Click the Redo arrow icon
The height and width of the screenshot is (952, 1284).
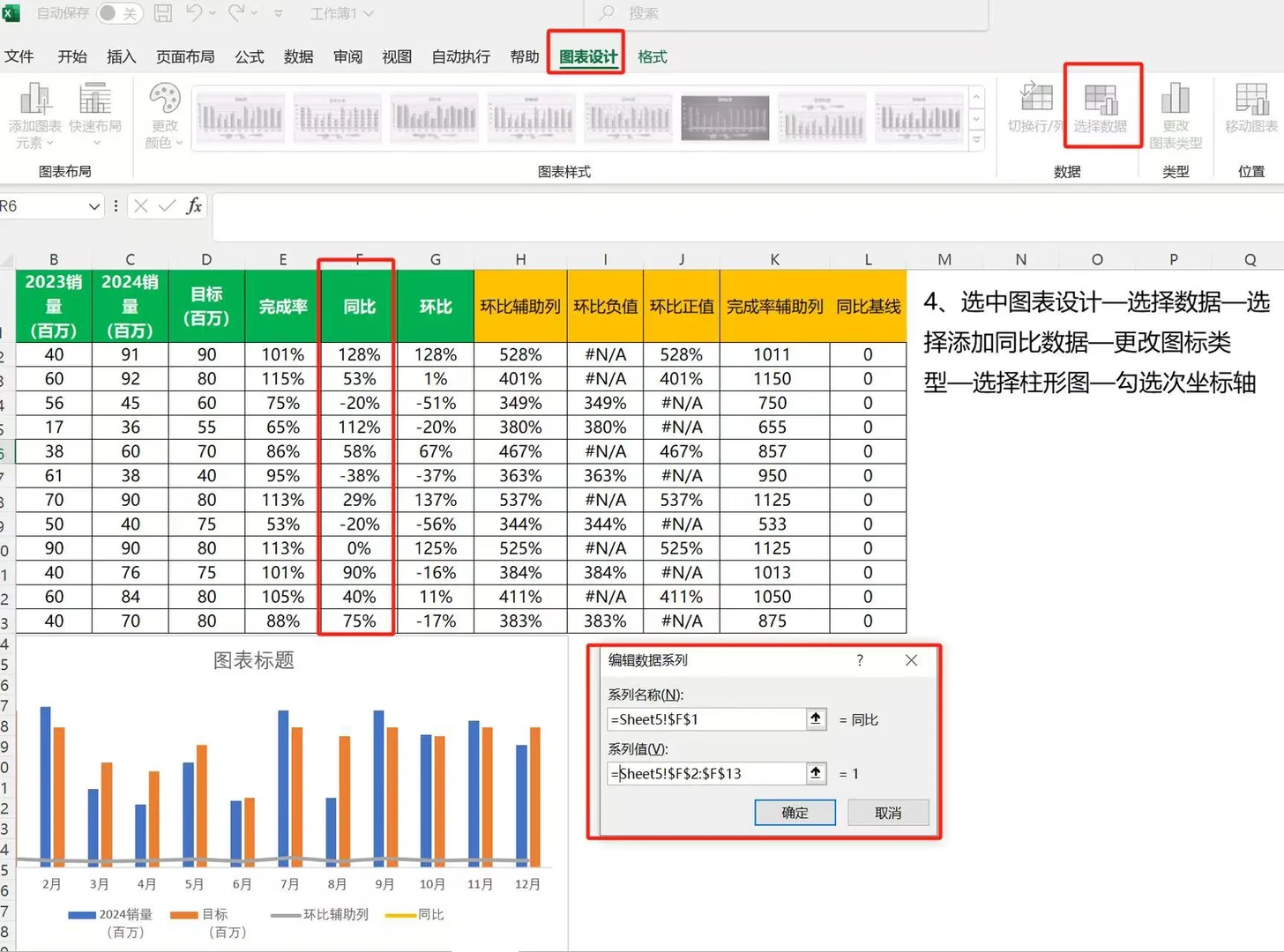coord(236,13)
